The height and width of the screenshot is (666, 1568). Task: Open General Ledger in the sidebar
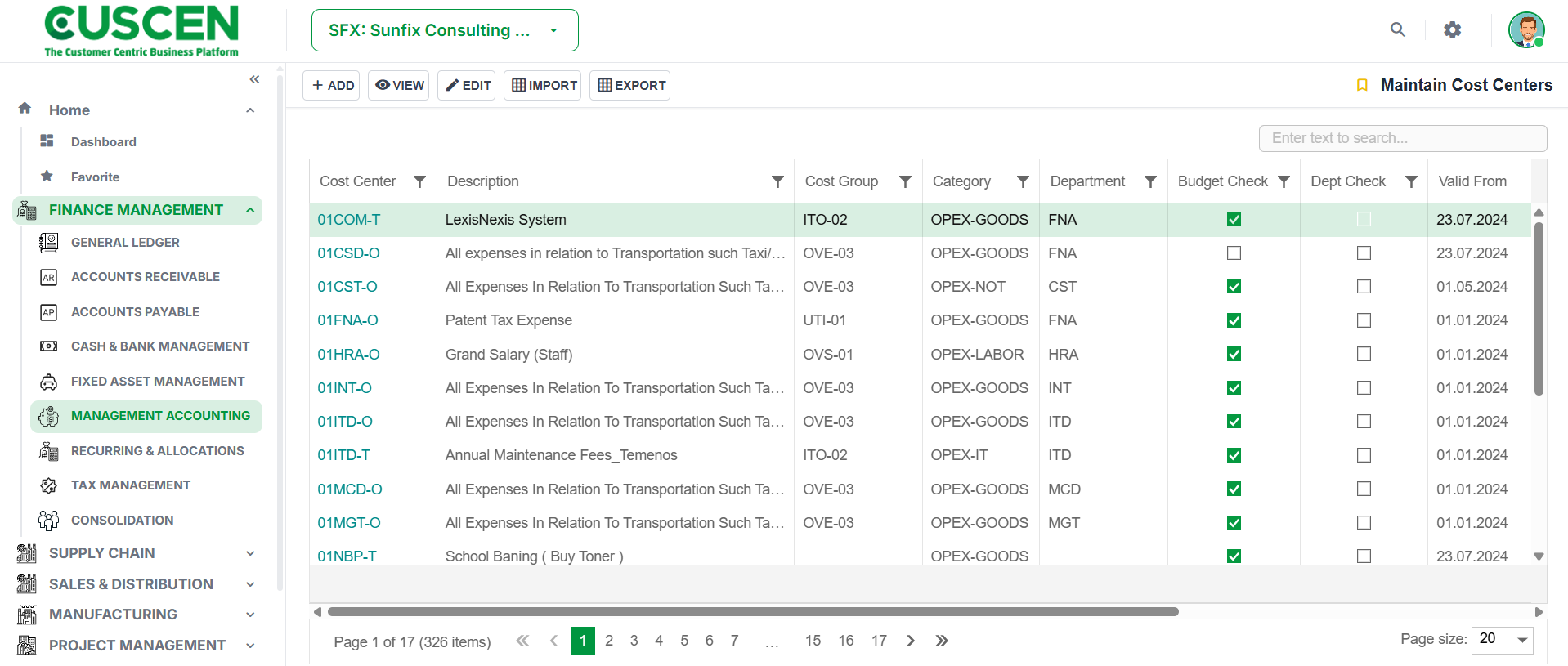125,243
